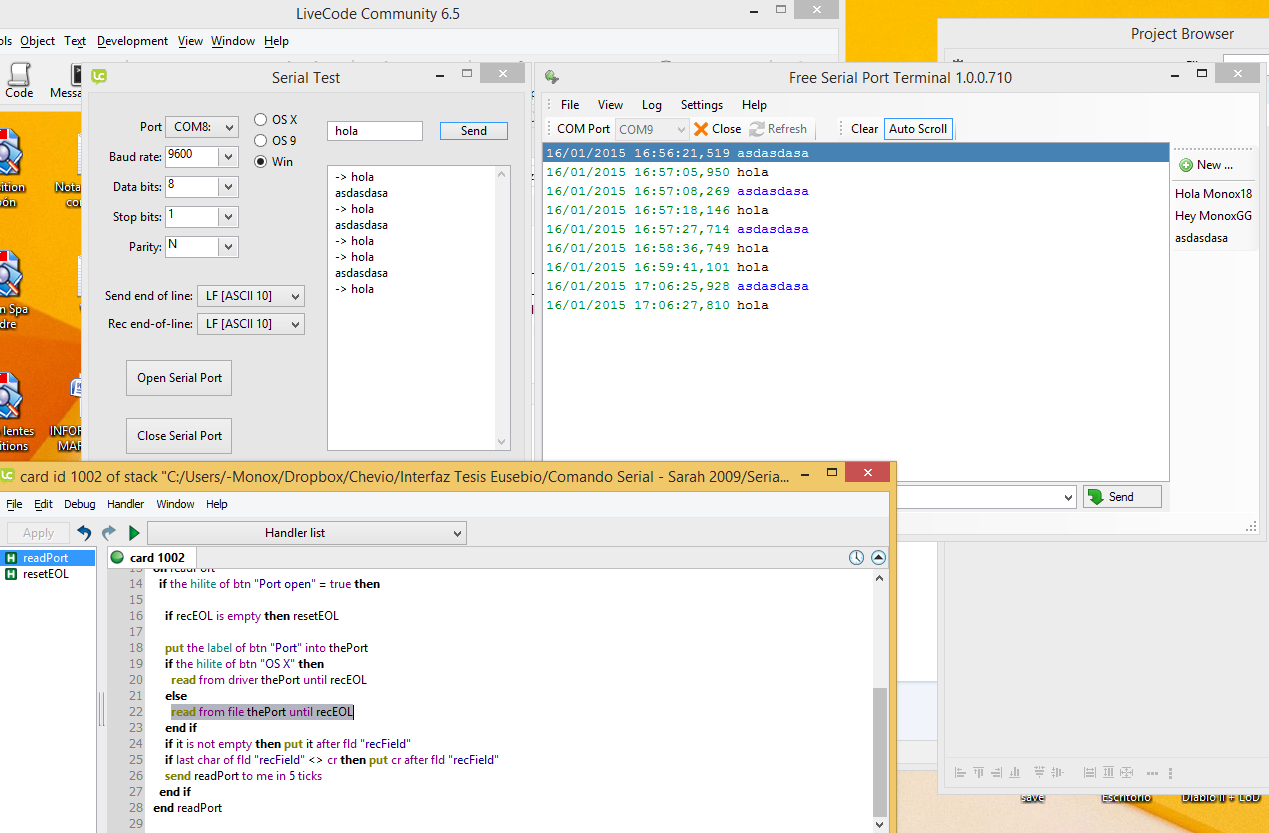Open the Baud rate dropdown
1269x833 pixels.
(x=228, y=157)
